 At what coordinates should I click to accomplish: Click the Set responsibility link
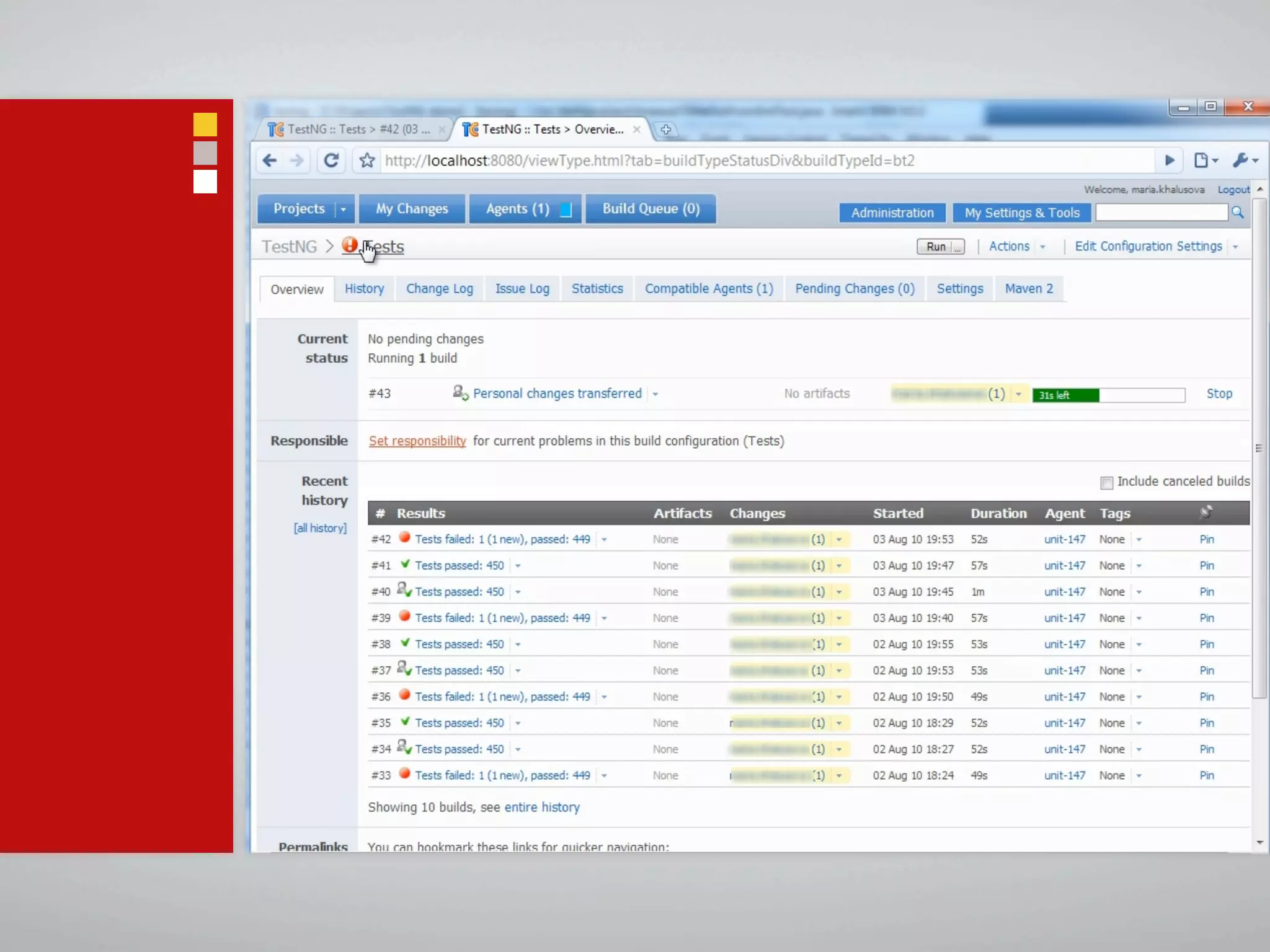(x=417, y=441)
